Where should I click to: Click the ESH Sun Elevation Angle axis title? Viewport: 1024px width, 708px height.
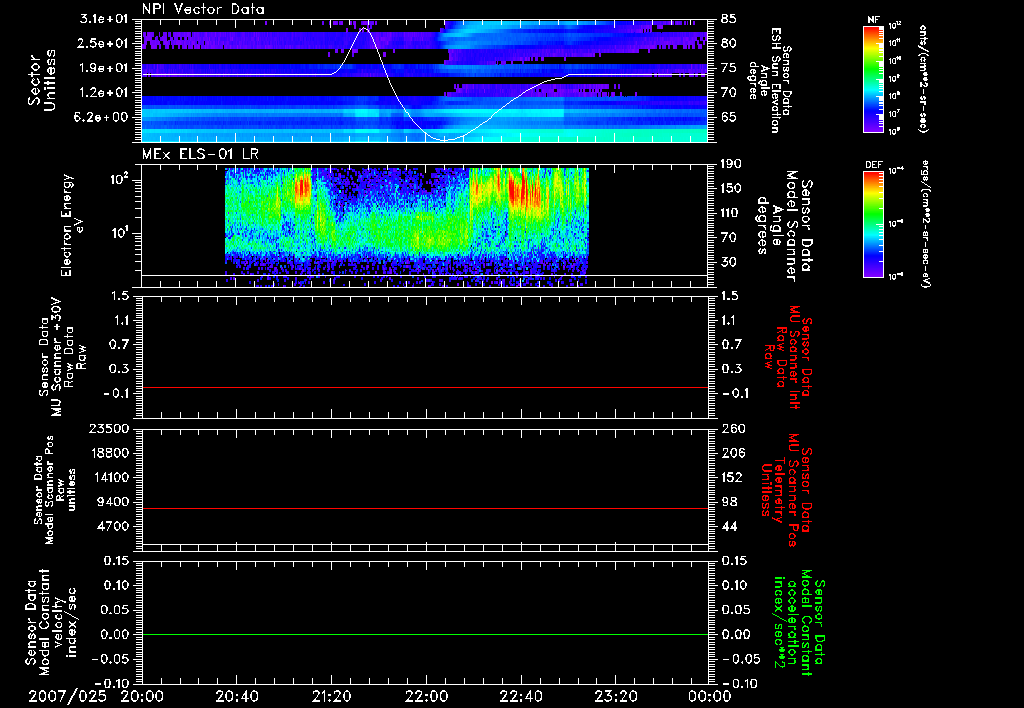[x=769, y=80]
